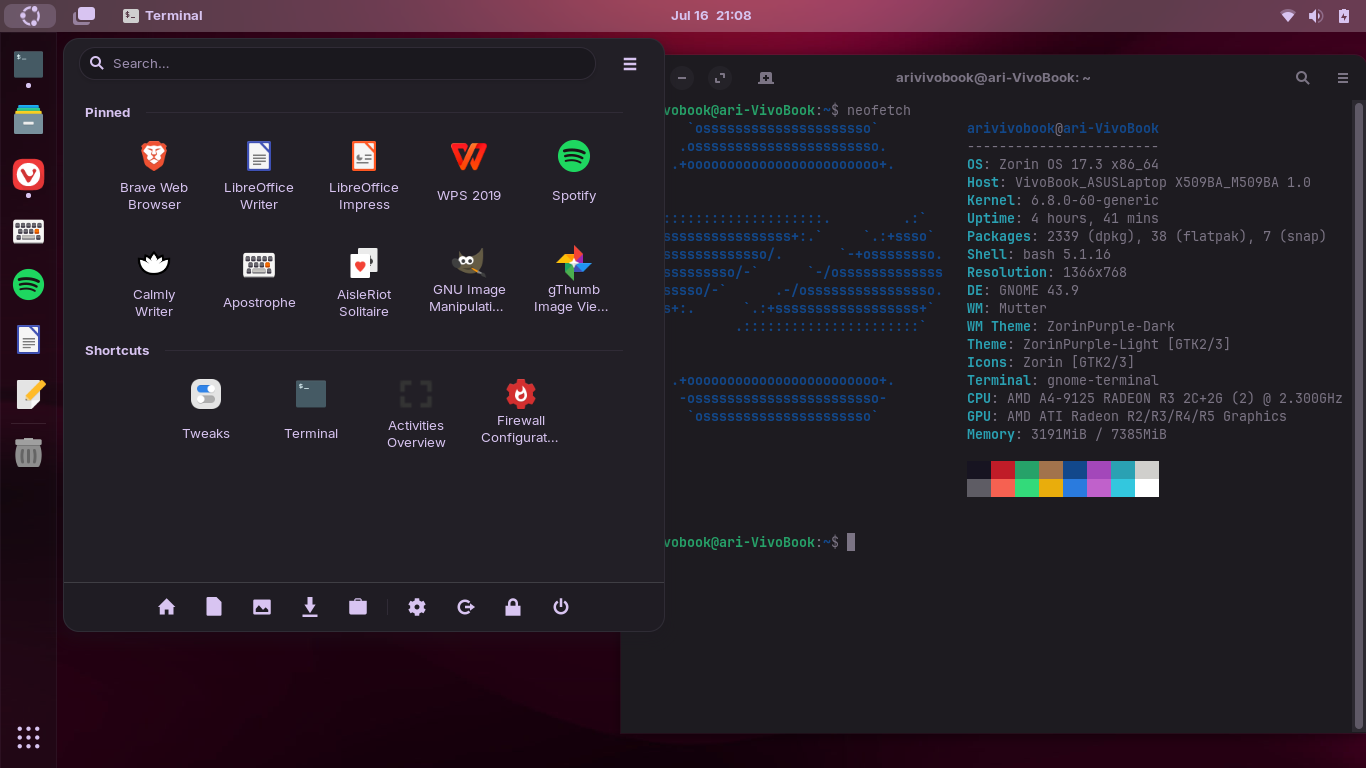Click the Terminal app menu in top bar
The image size is (1366, 768).
coord(163,15)
